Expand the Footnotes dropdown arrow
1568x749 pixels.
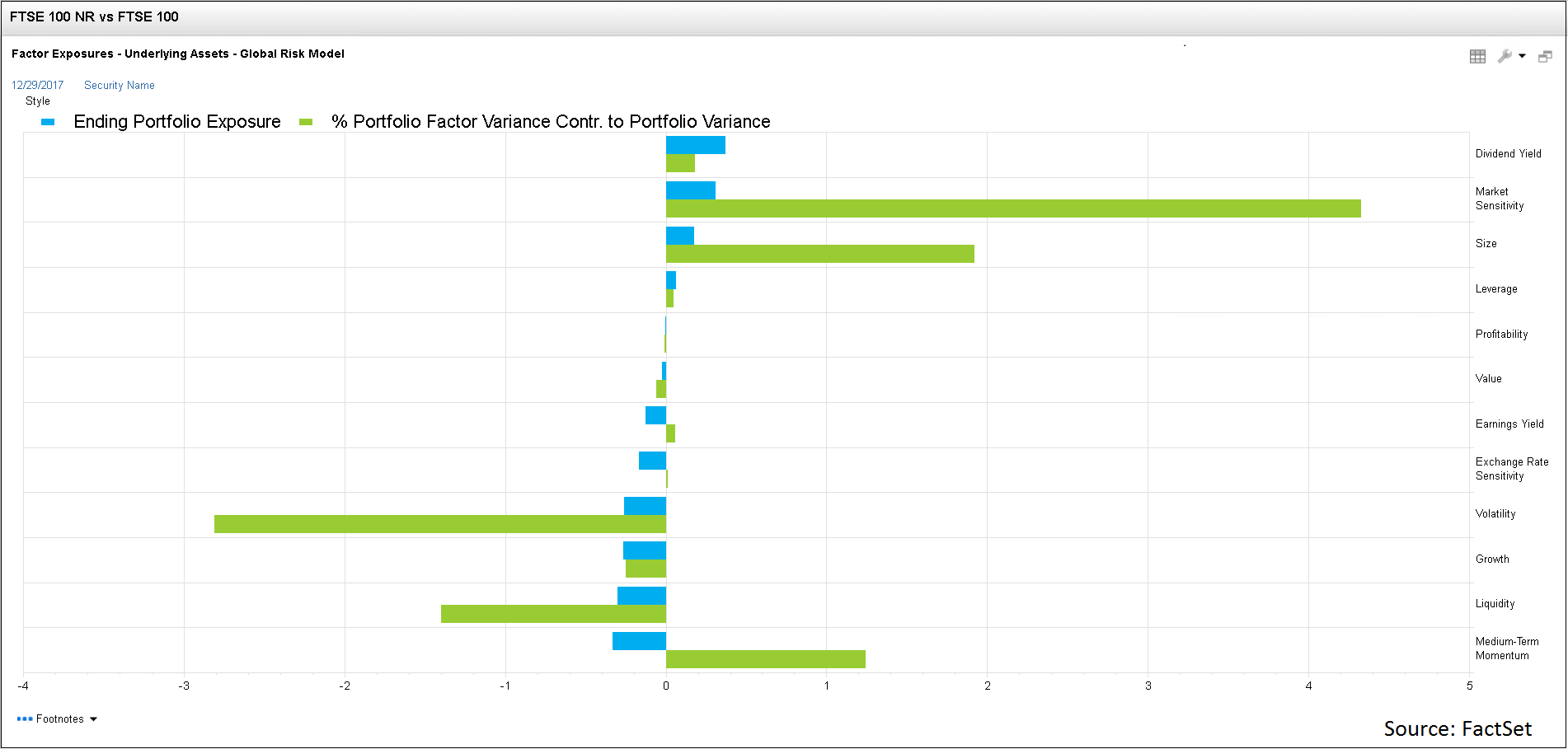coord(93,719)
